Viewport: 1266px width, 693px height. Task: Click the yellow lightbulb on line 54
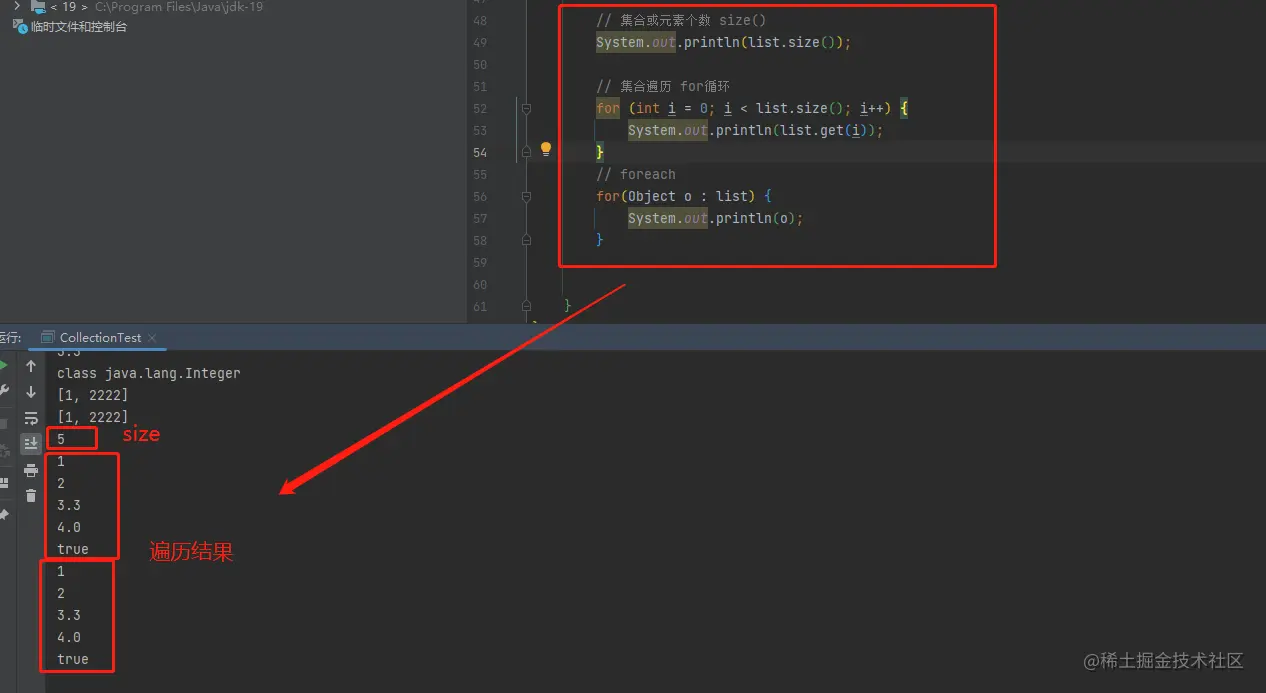pyautogui.click(x=546, y=150)
